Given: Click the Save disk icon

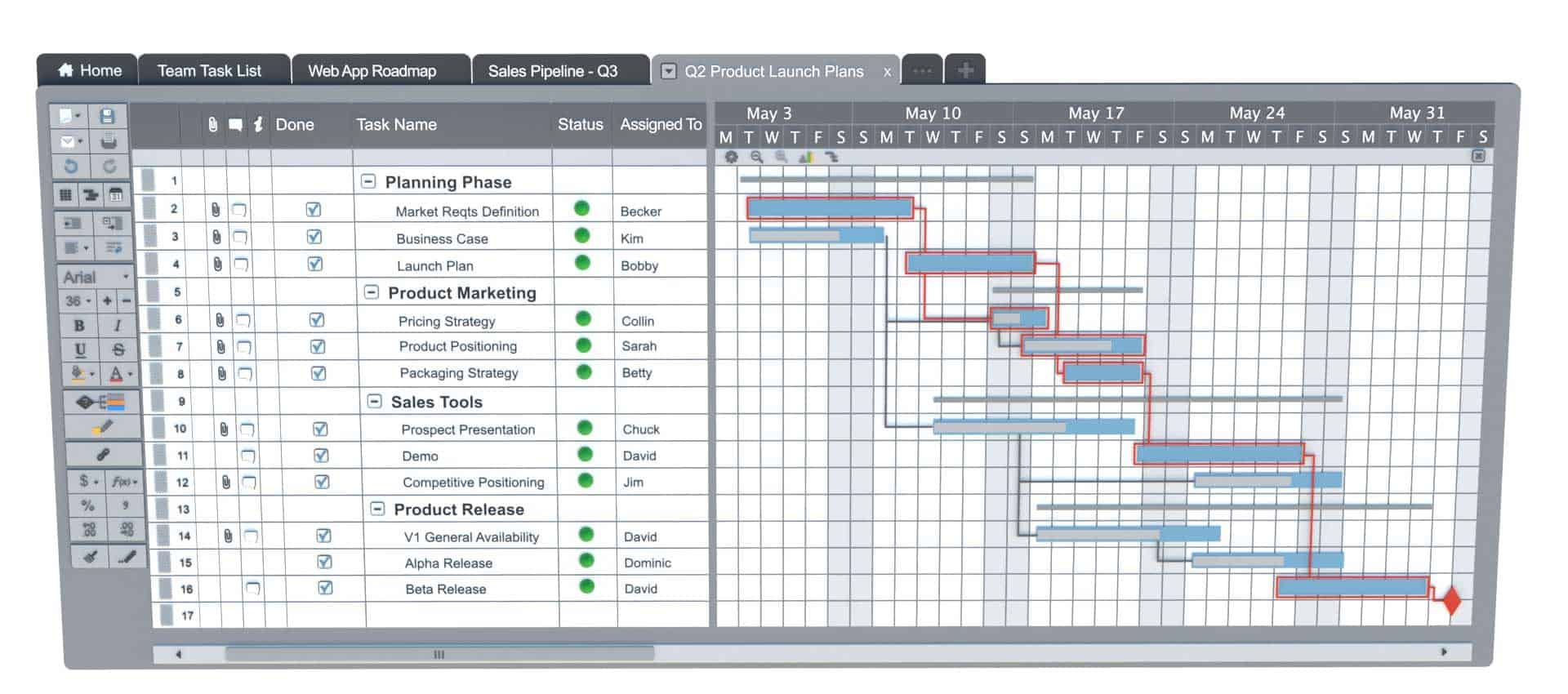Looking at the screenshot, I should [107, 116].
